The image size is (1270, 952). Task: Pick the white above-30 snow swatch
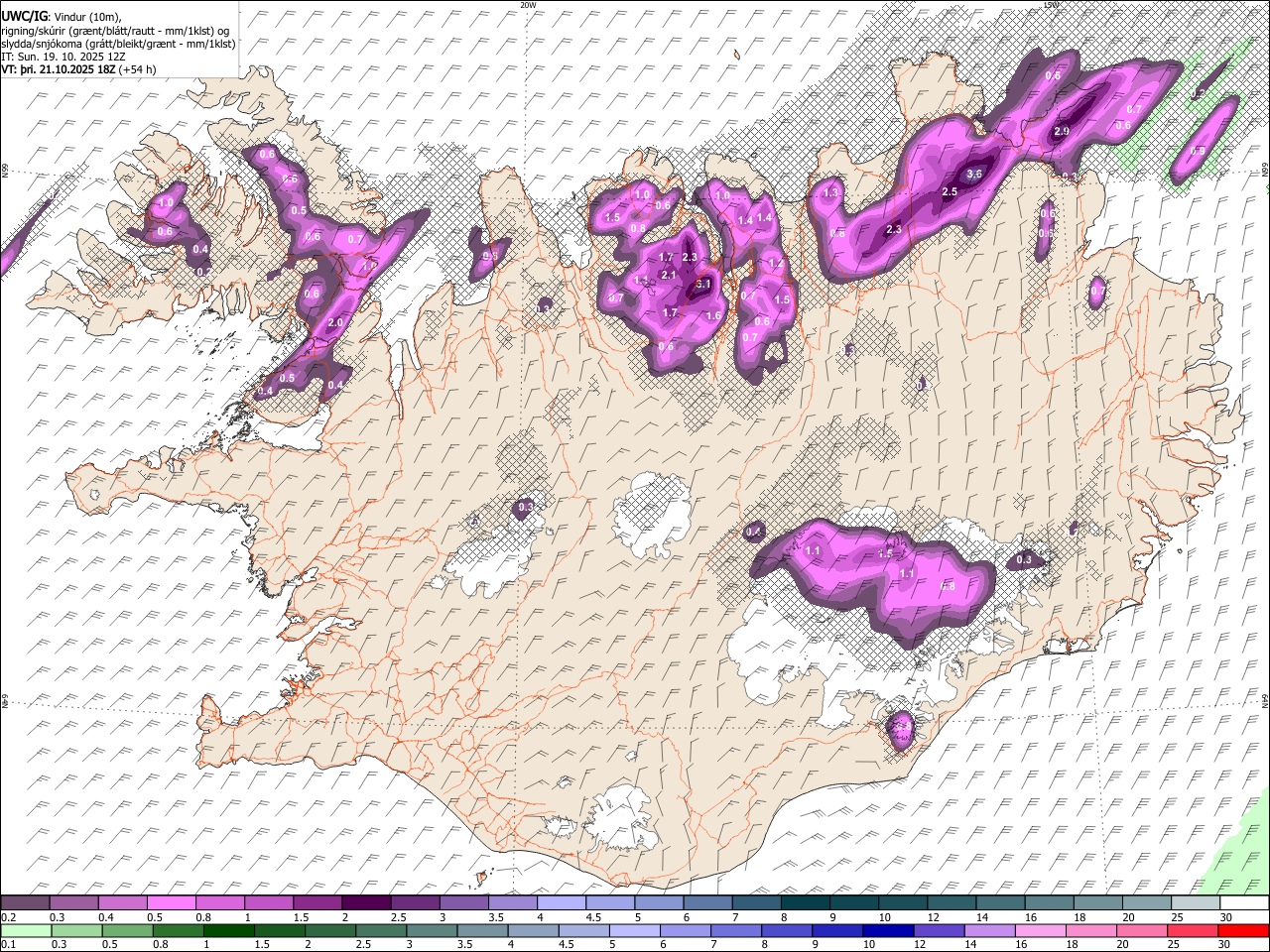click(x=1245, y=902)
